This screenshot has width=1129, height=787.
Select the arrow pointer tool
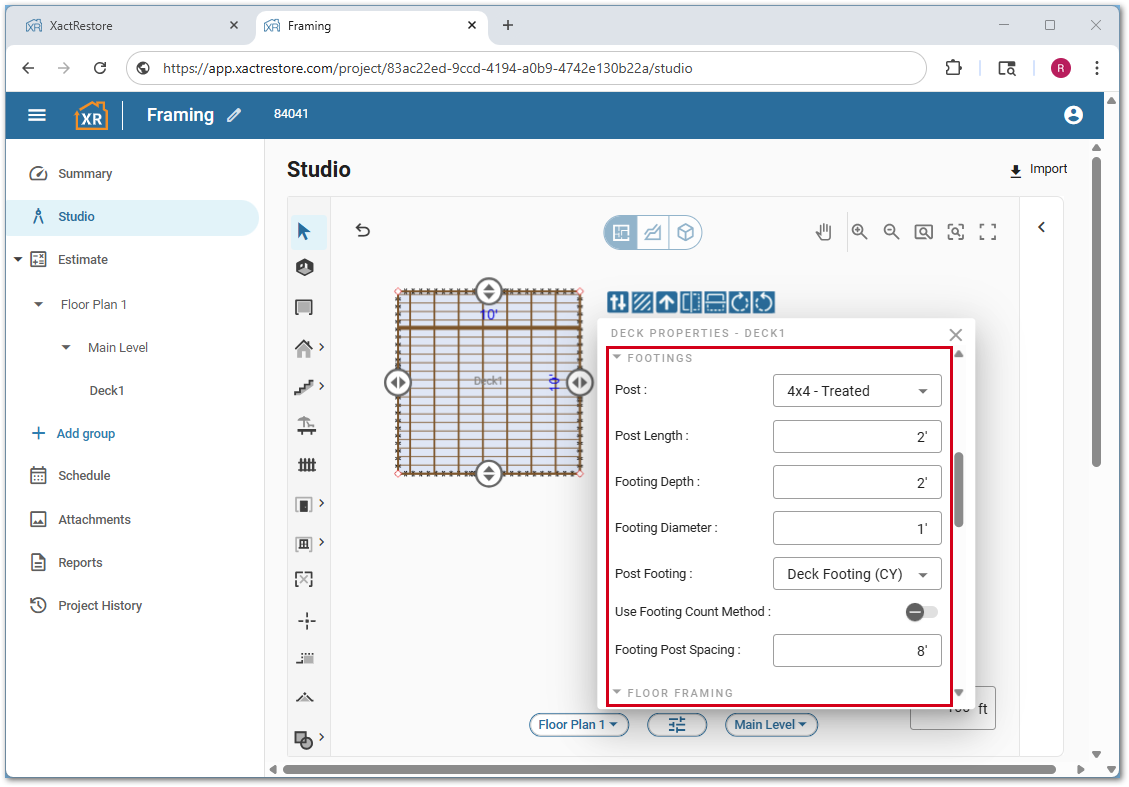click(x=305, y=232)
